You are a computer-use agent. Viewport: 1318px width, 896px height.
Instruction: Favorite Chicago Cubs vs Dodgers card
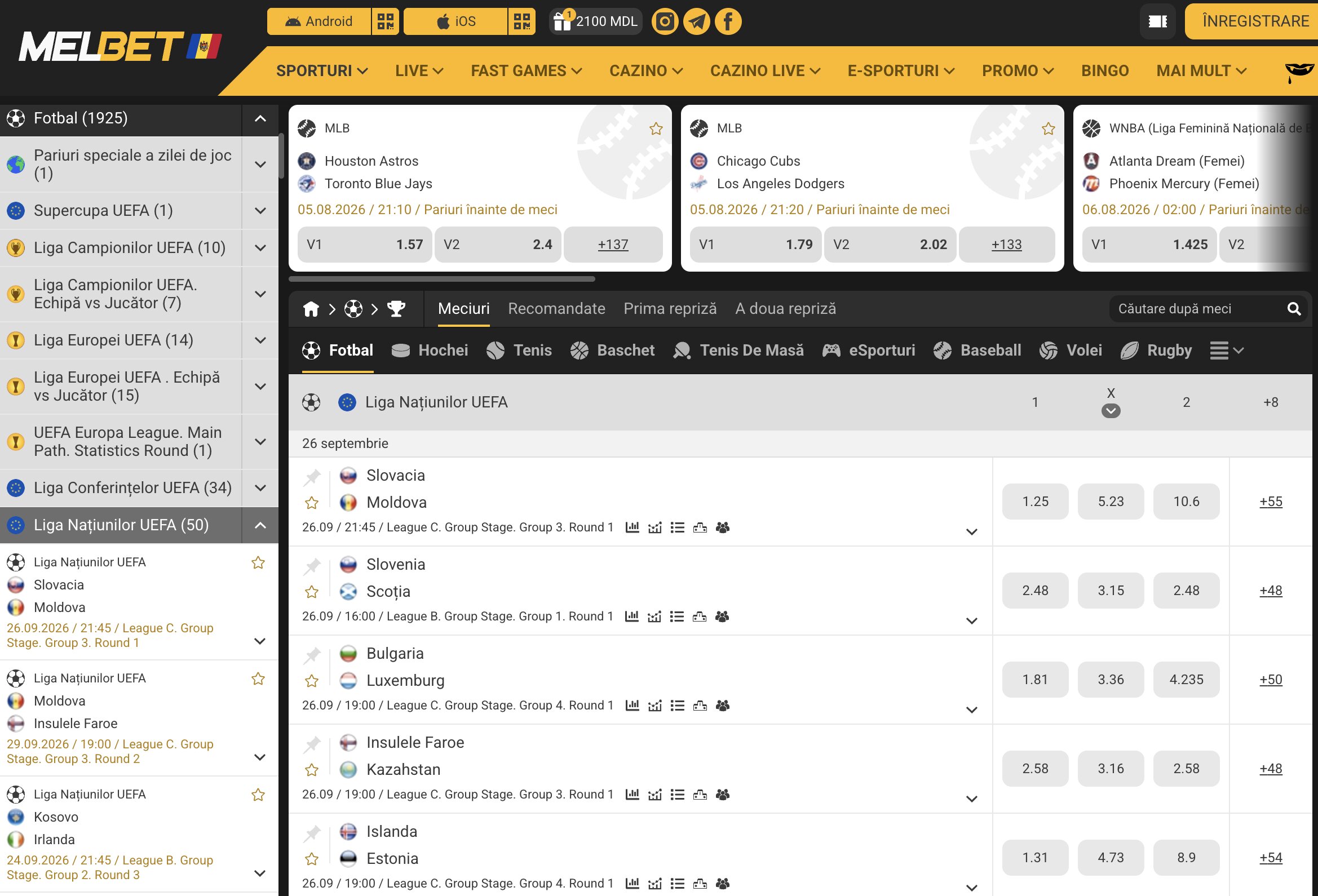click(x=1048, y=128)
